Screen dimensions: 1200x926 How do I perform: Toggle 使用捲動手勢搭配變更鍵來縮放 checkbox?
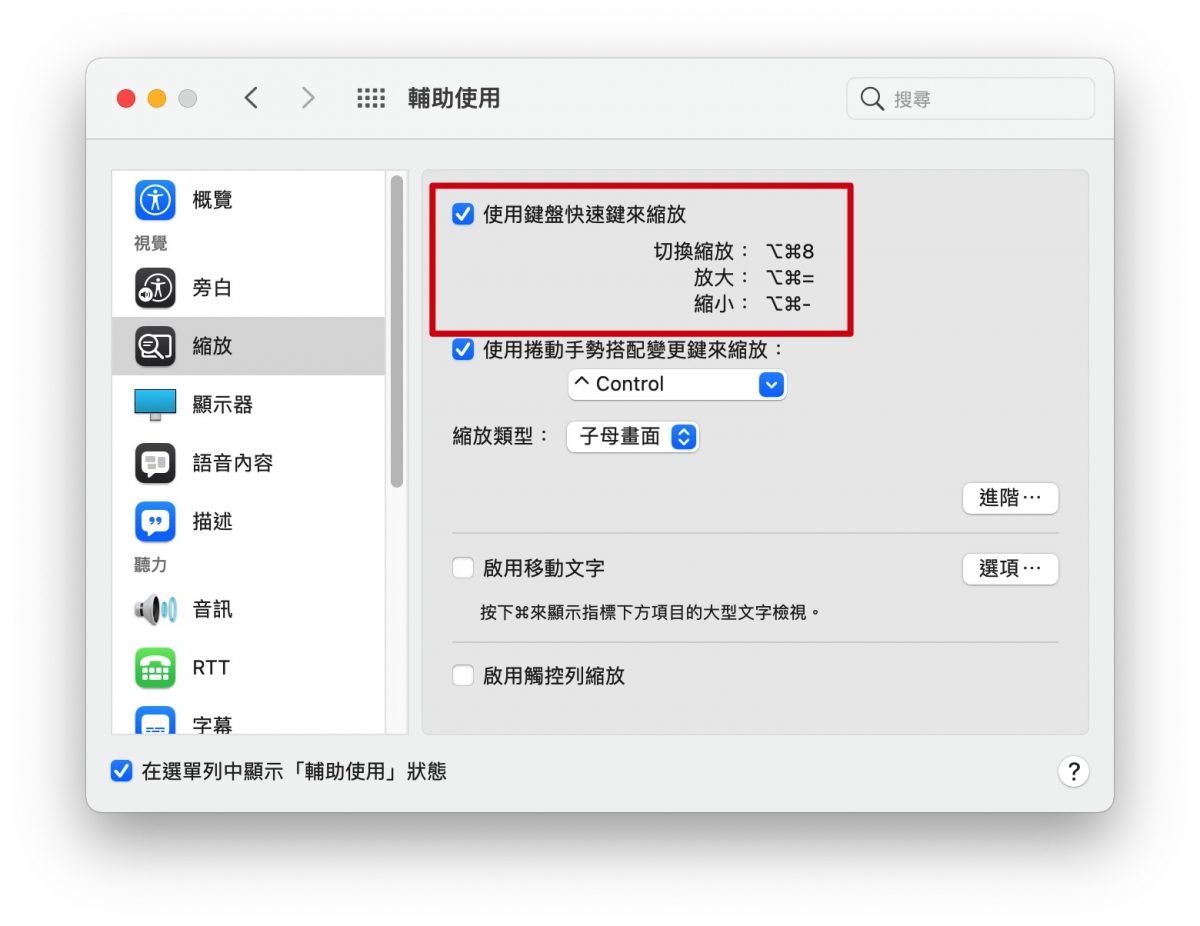point(462,350)
